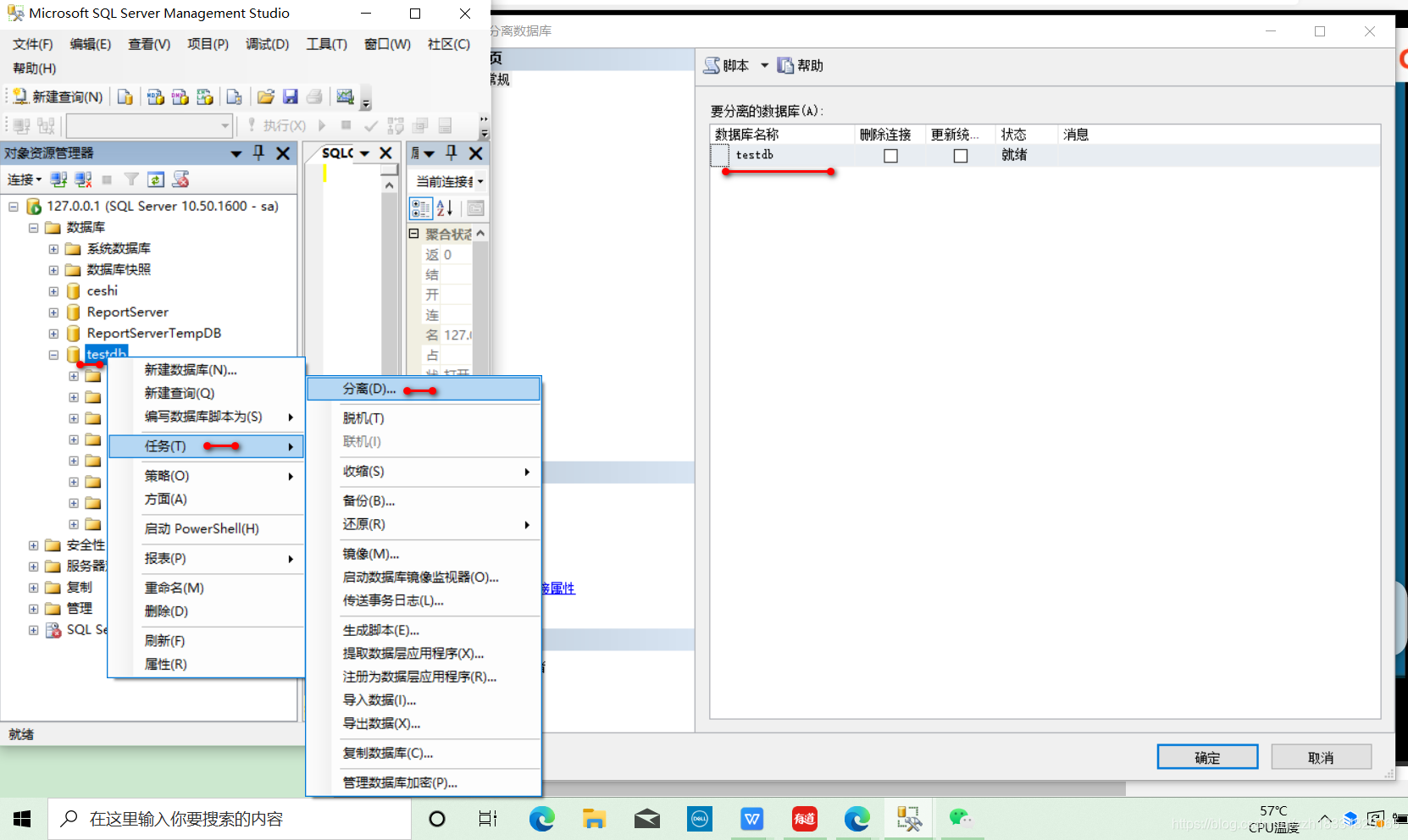
Task: Open File Explorer from the taskbar
Action: (594, 819)
